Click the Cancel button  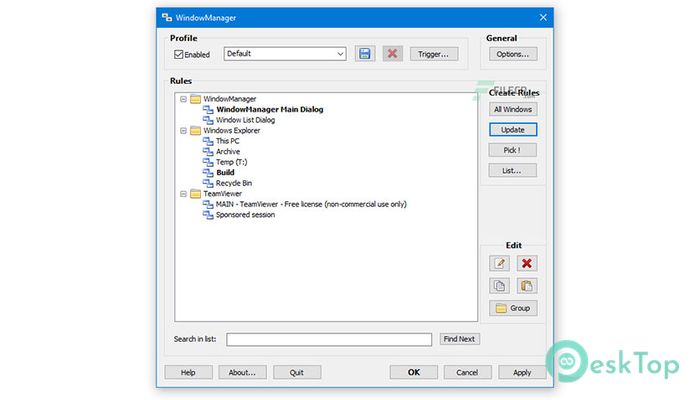[467, 372]
